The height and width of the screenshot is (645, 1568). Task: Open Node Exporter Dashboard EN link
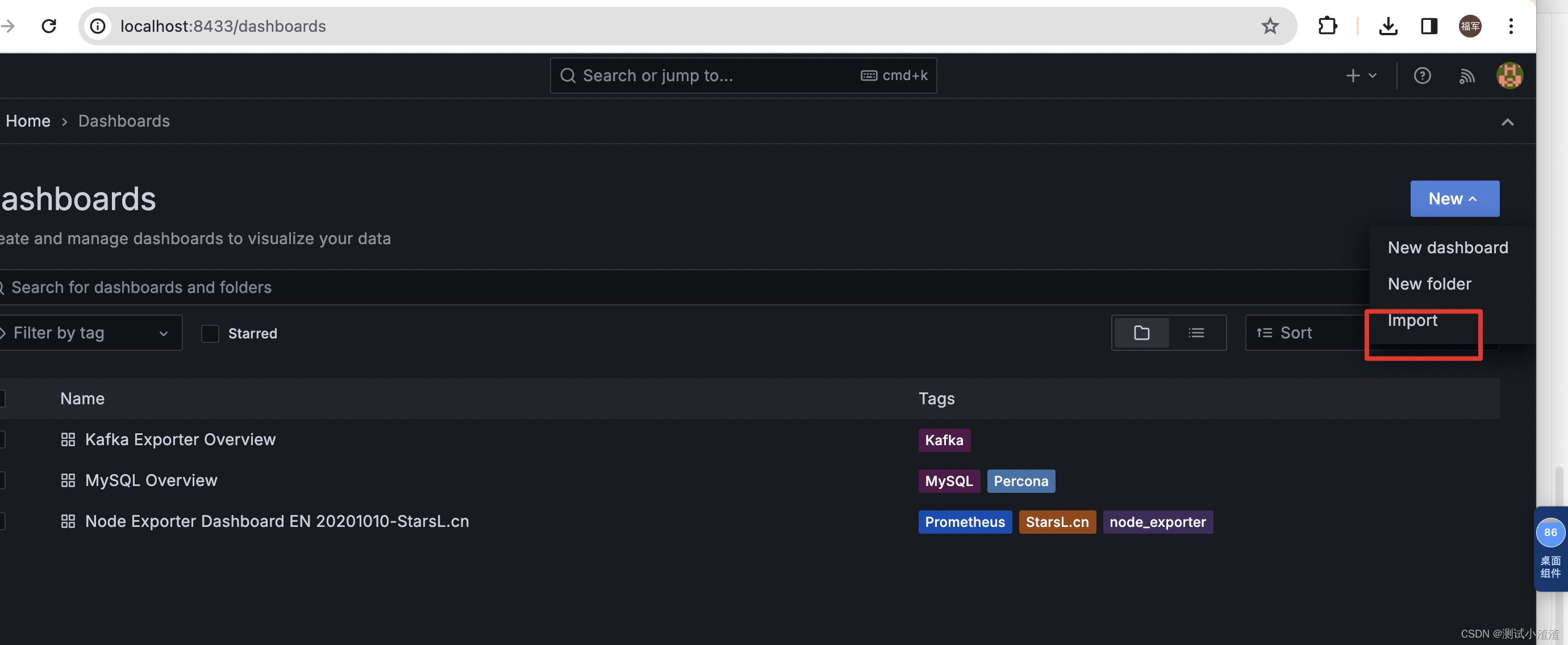pyautogui.click(x=277, y=521)
